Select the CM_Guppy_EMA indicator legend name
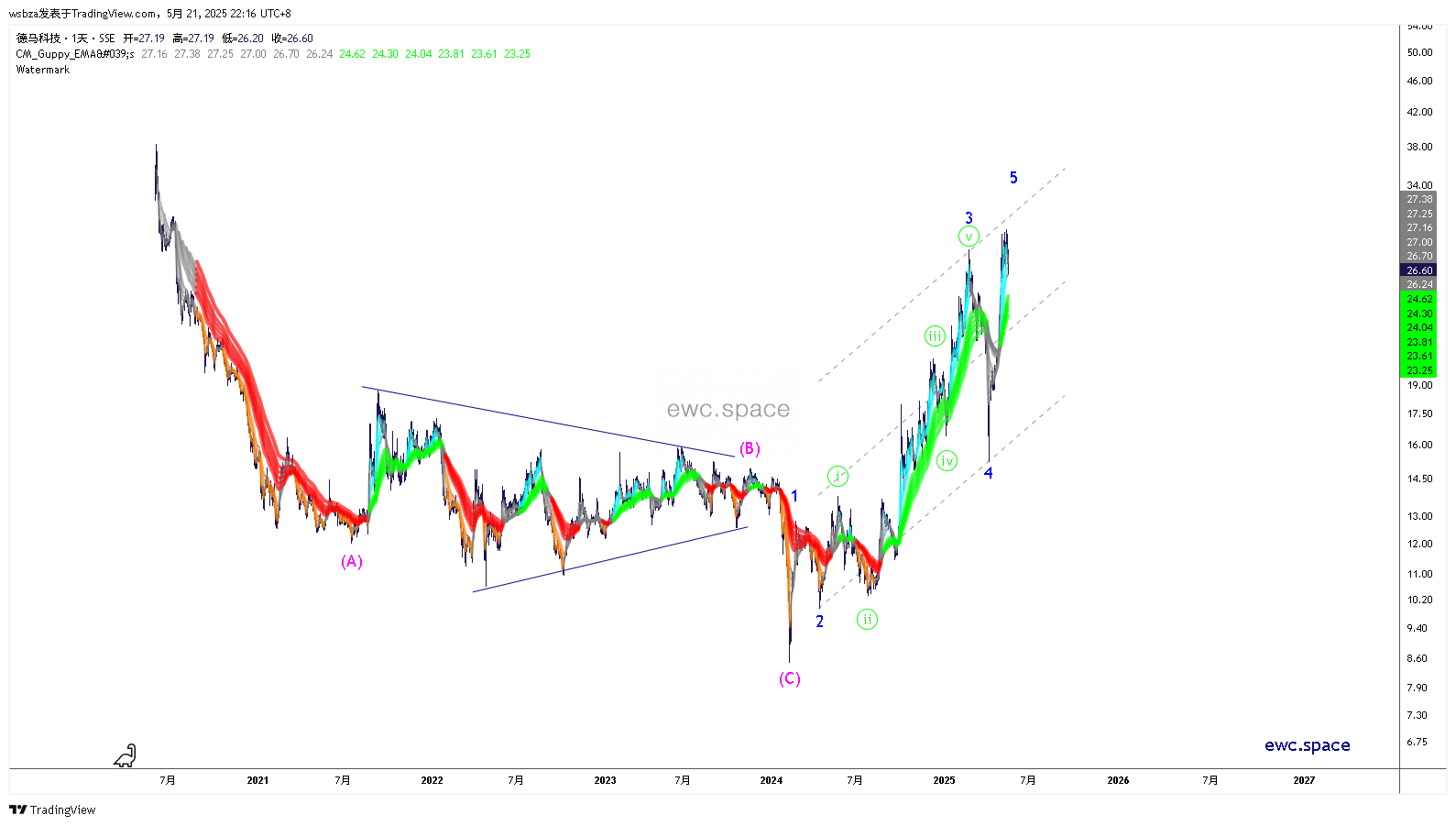Screen dimensions: 1456x826 point(75,54)
